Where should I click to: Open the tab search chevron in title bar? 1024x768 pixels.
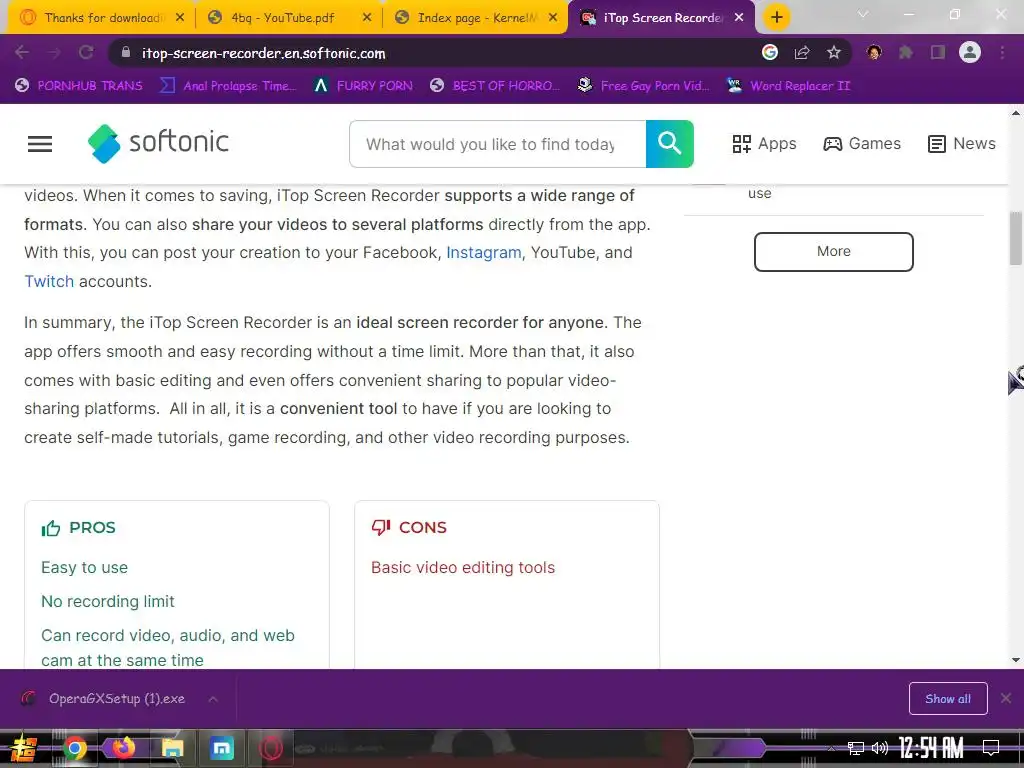click(863, 14)
